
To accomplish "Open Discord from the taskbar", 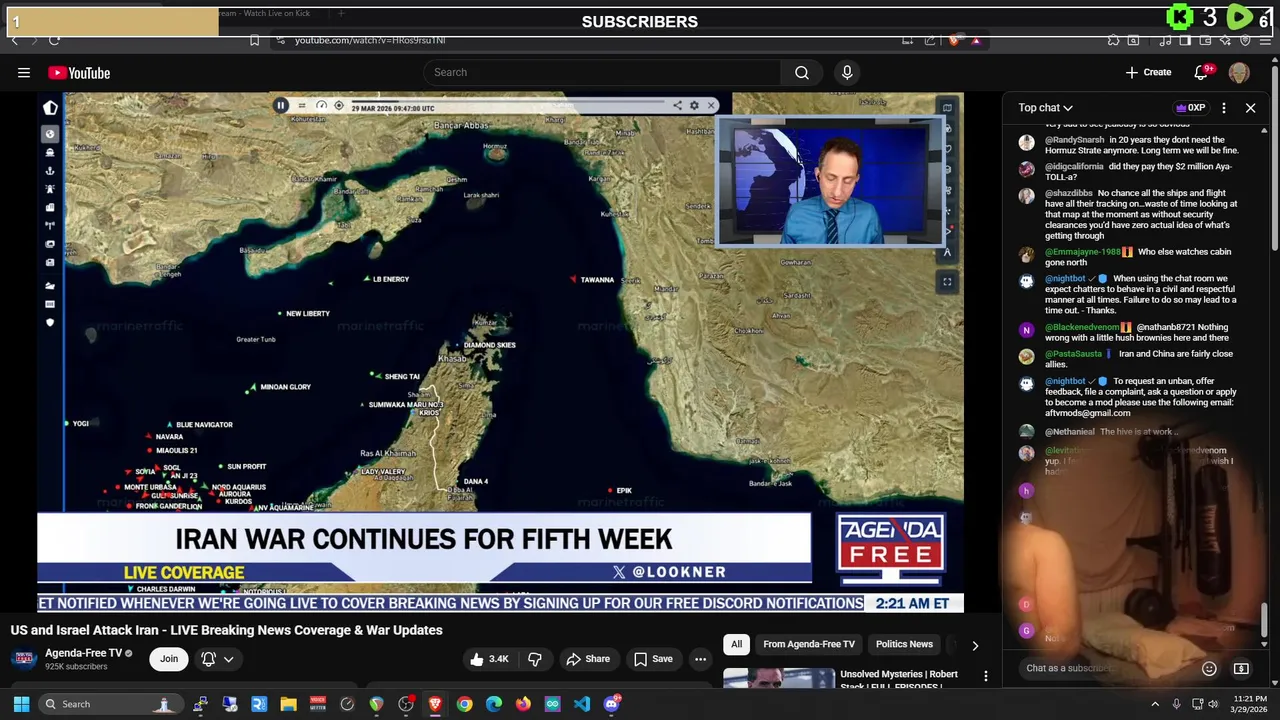I will click(x=612, y=704).
